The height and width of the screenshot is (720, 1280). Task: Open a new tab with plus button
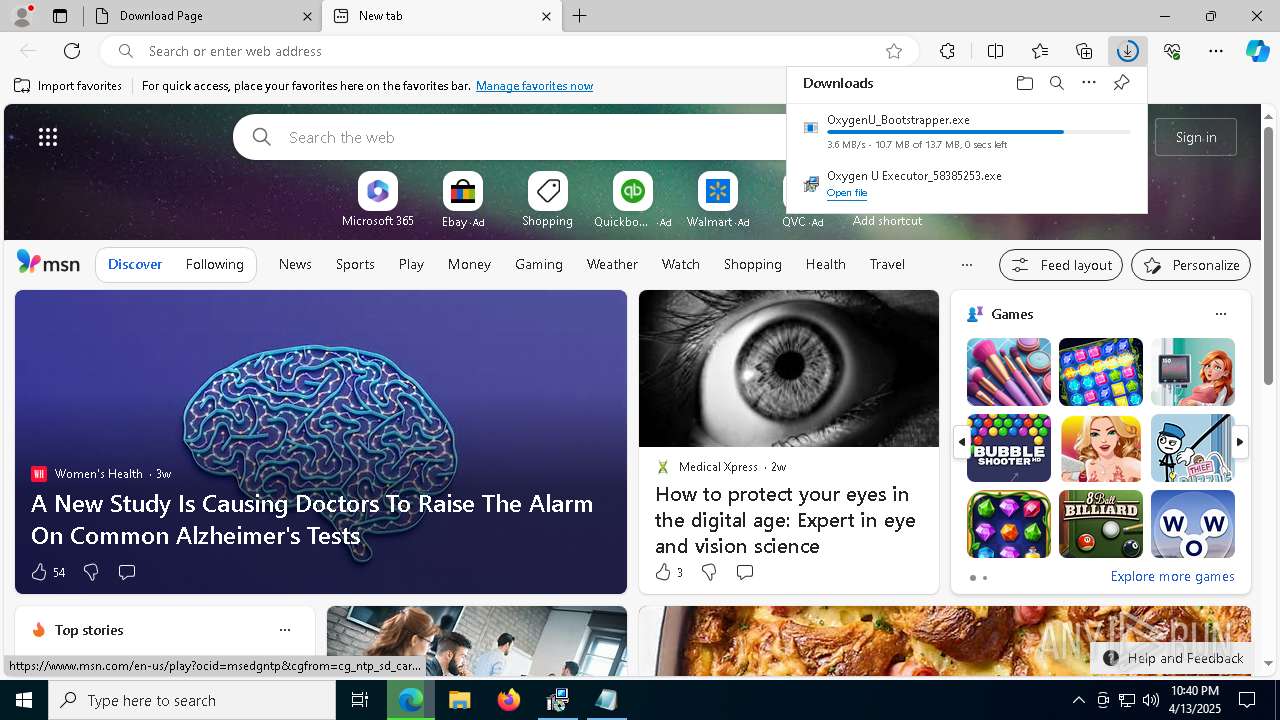(579, 16)
